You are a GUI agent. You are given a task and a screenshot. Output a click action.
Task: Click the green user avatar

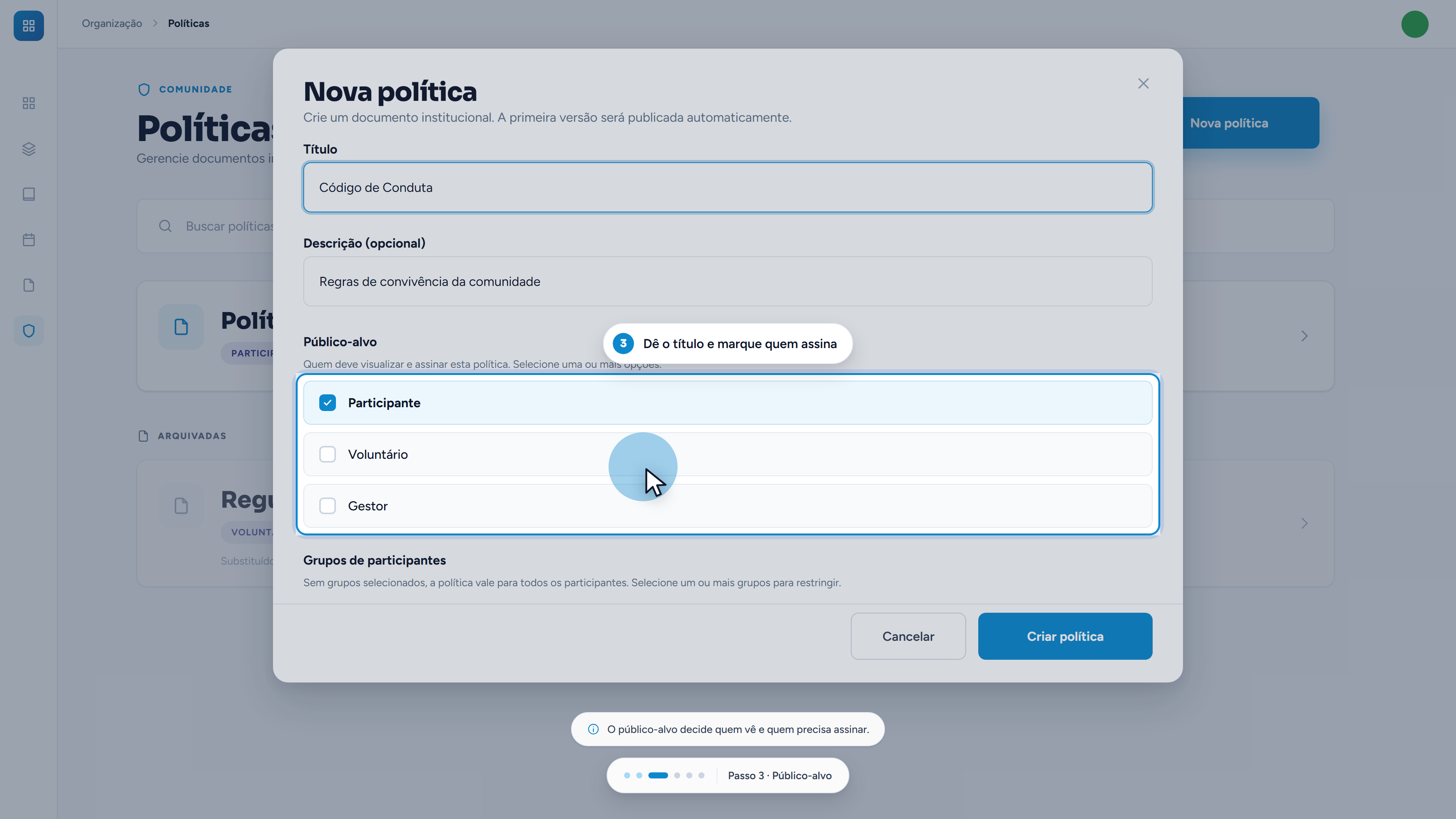pos(1415,24)
